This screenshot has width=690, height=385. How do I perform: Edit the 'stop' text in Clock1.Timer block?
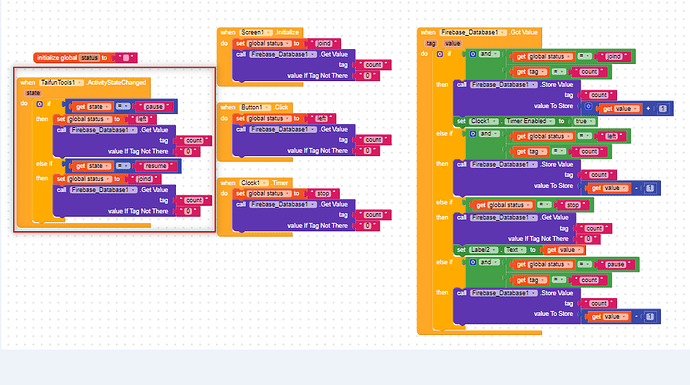(323, 194)
